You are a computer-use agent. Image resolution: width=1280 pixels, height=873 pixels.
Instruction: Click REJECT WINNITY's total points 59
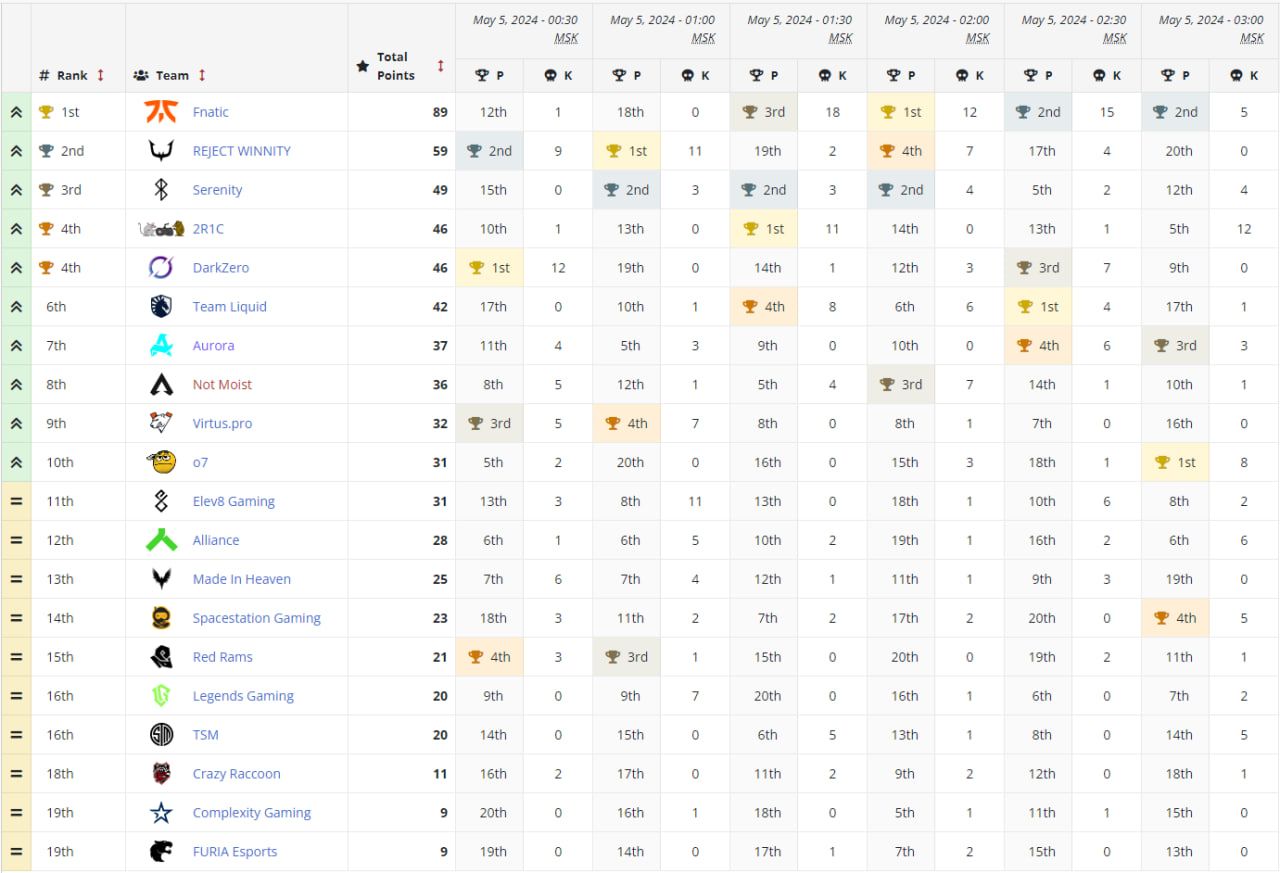click(x=440, y=151)
